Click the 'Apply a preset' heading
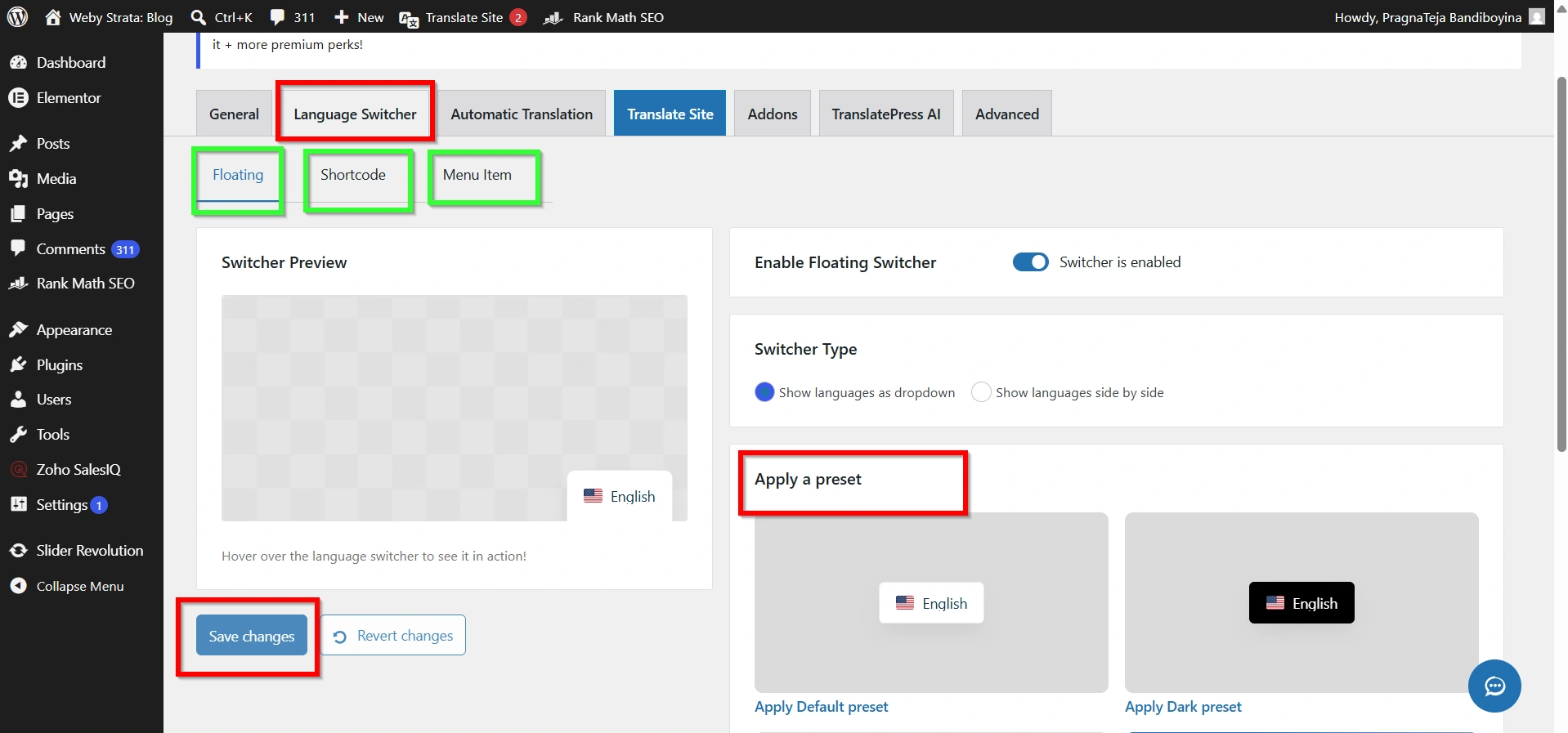Screen dimensions: 1568x733 (x=808, y=479)
